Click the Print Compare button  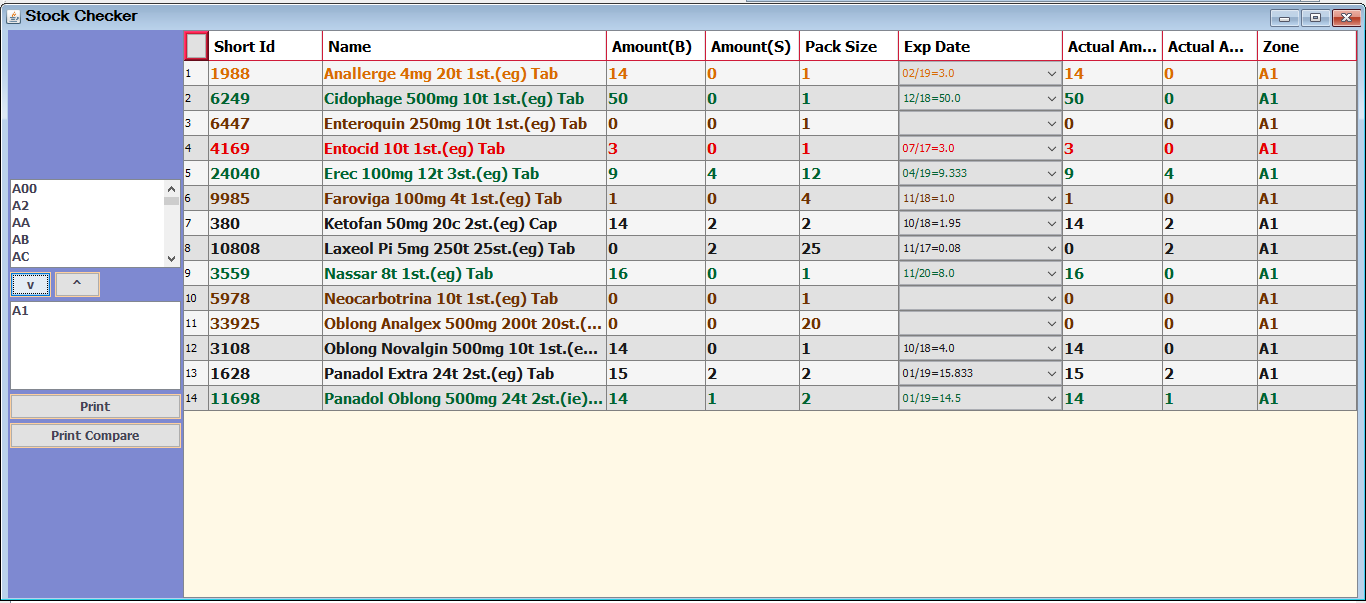click(x=95, y=436)
